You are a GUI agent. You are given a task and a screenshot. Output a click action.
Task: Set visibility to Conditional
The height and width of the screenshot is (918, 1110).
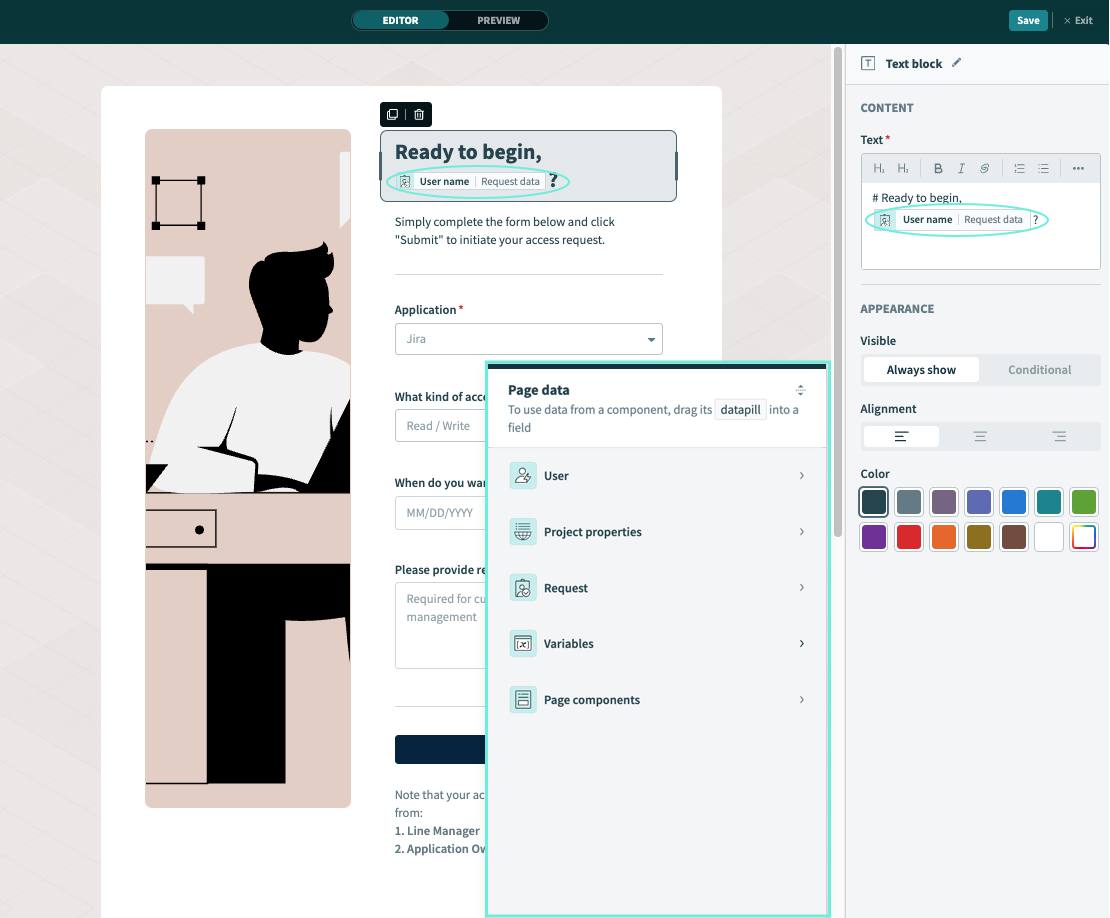(x=1039, y=370)
